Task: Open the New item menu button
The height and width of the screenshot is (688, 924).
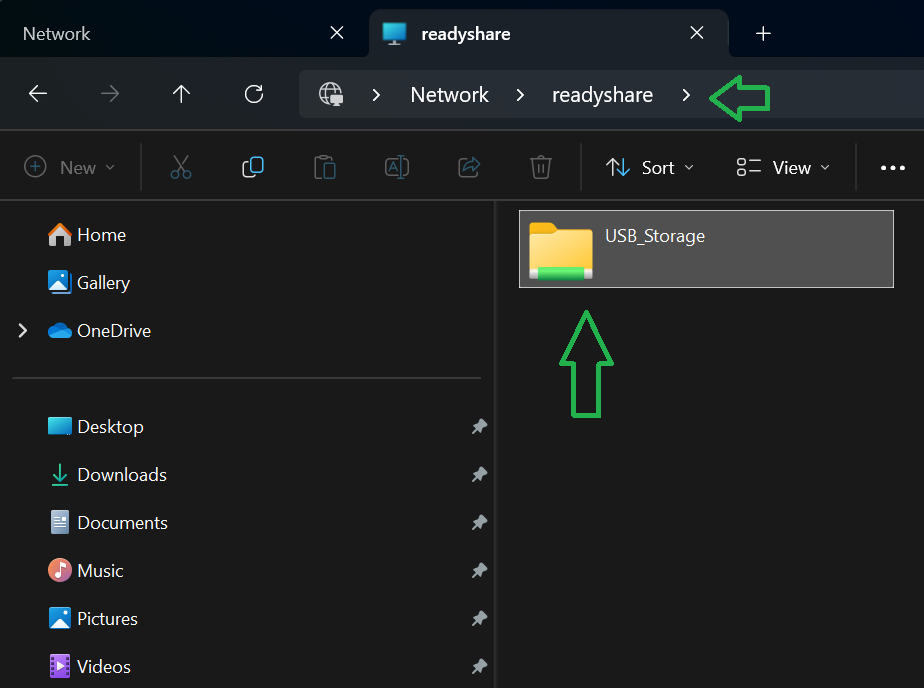Action: 70,168
